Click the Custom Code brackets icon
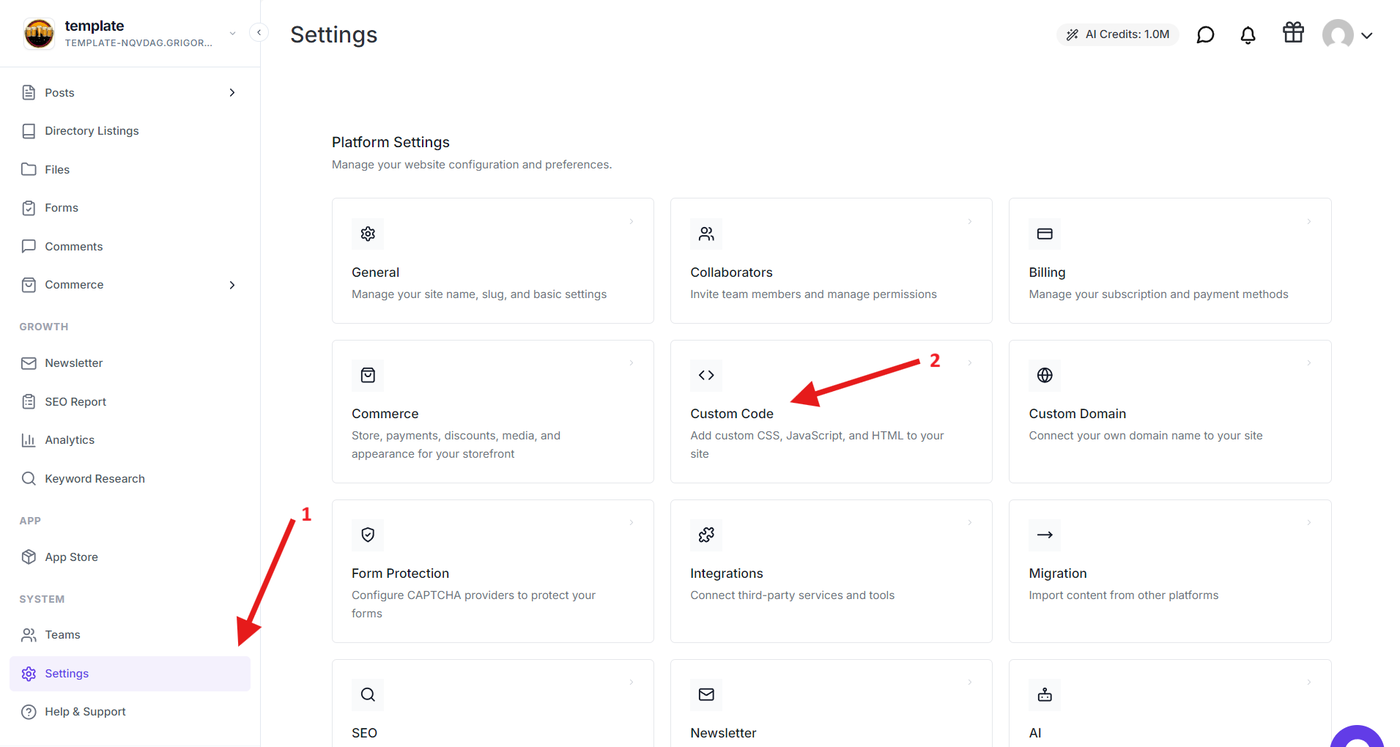Screen dimensions: 1400x747 point(706,375)
